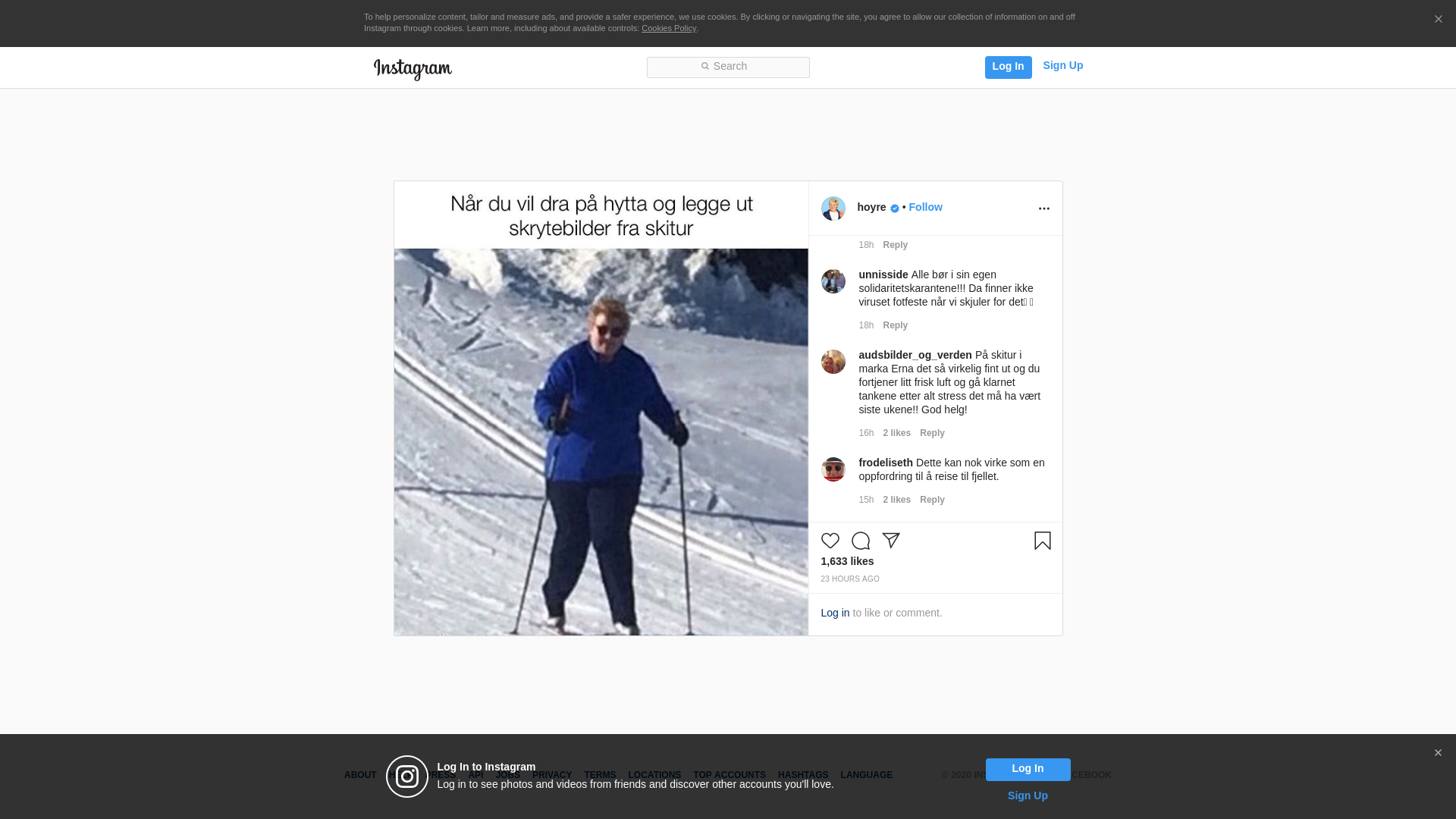The image size is (1456, 819).
Task: Open the ABOUT footer link
Action: point(359,776)
